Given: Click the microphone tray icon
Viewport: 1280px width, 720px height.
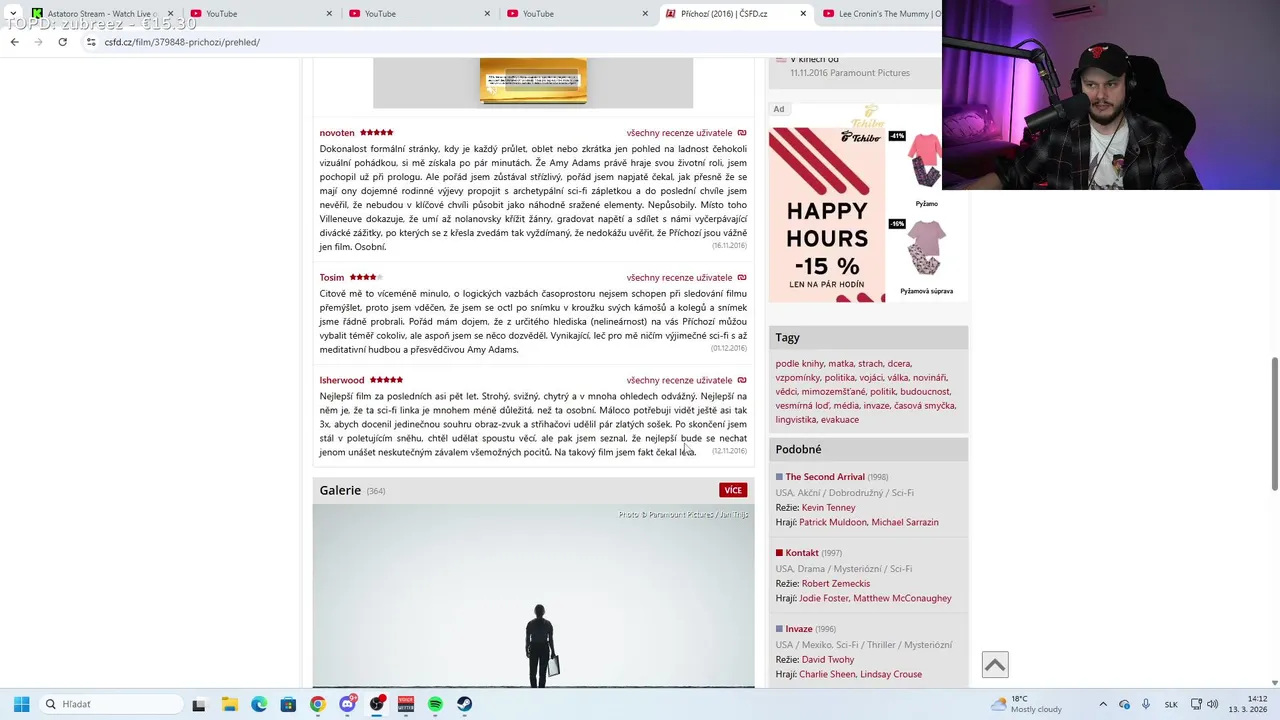Looking at the screenshot, I should [x=1146, y=704].
